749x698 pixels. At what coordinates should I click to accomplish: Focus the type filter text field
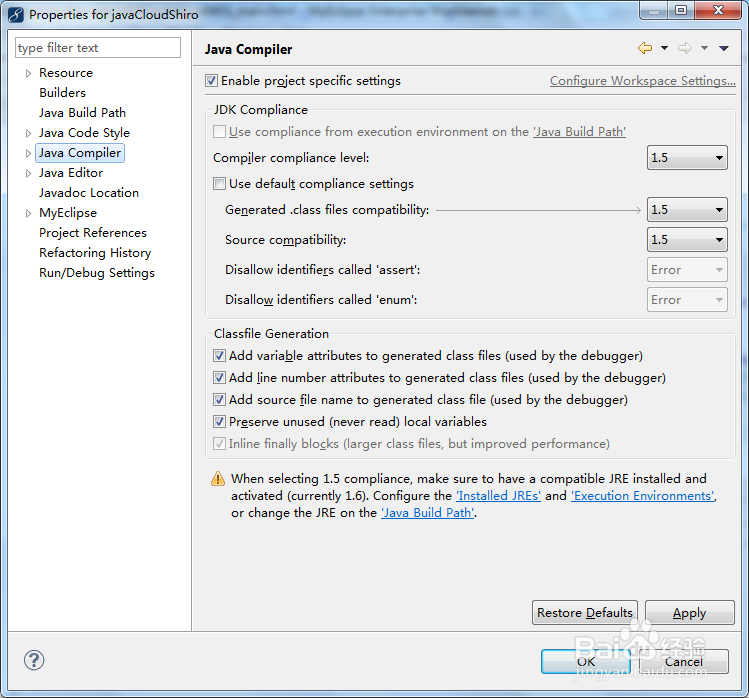click(x=98, y=48)
